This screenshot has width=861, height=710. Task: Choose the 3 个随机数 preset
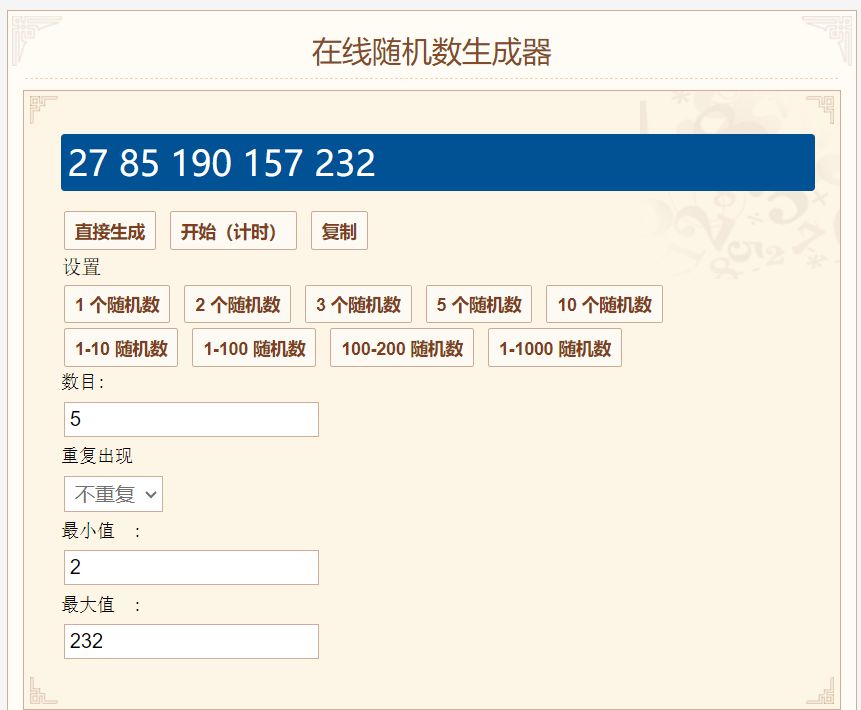point(359,304)
